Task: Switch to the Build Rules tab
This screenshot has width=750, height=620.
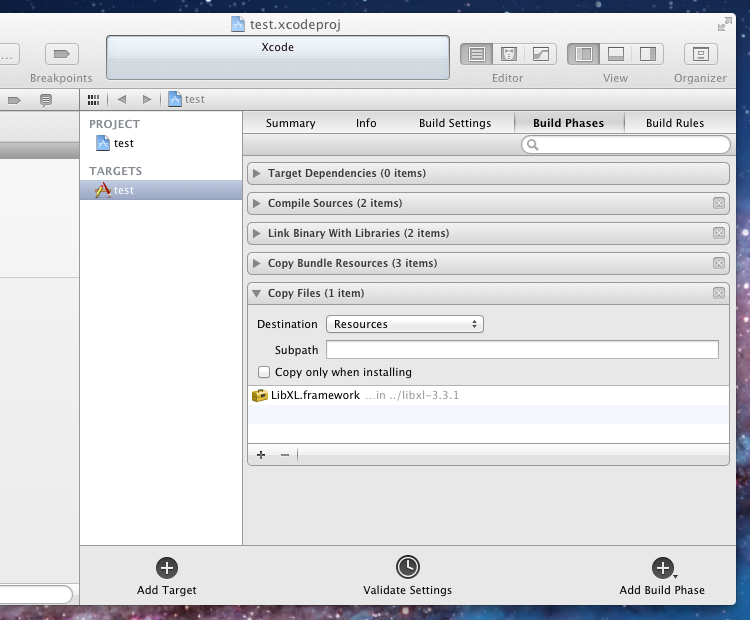Action: (675, 123)
